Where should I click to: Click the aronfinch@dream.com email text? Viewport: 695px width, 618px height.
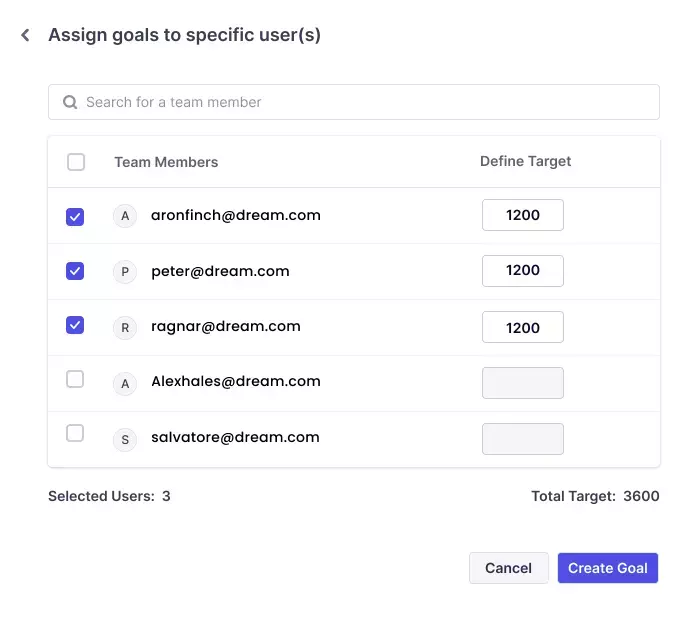pyautogui.click(x=236, y=215)
